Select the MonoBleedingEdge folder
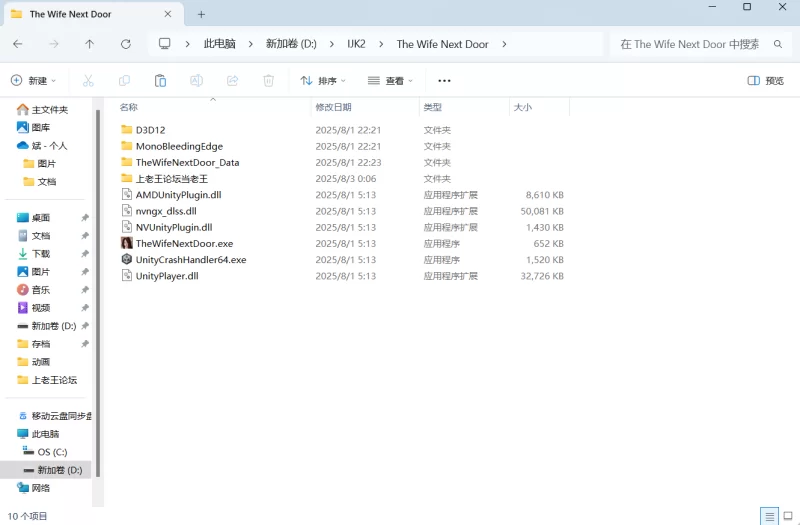 (179, 146)
